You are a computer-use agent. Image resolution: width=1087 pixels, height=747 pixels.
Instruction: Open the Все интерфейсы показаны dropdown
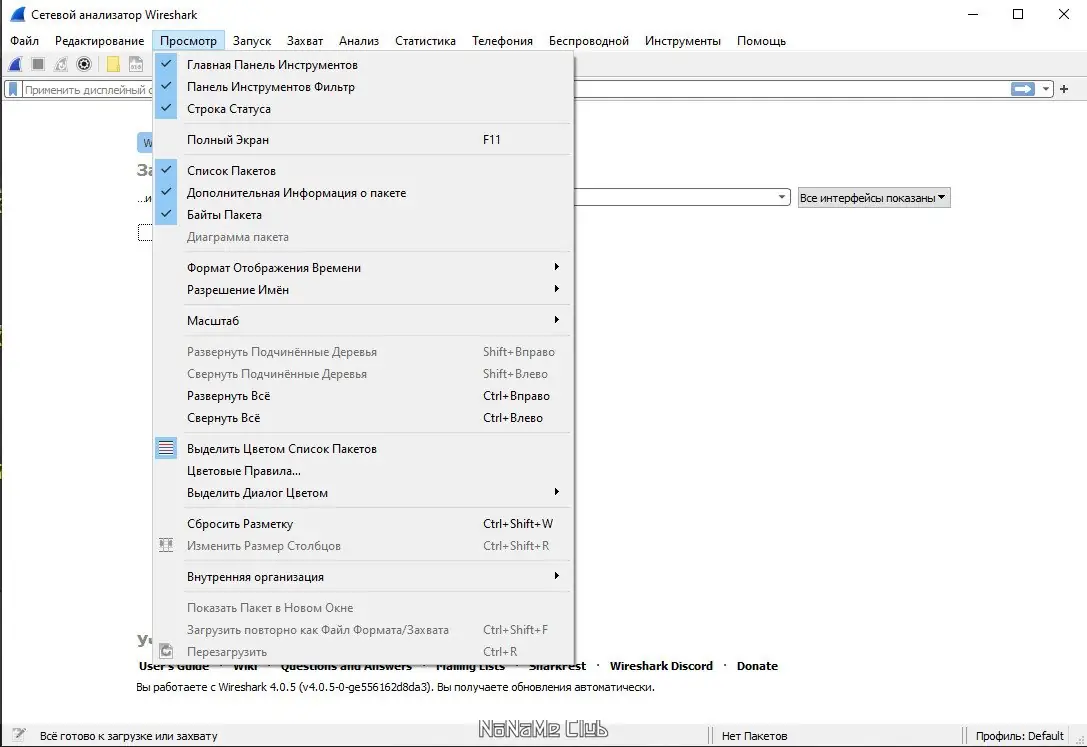pos(873,197)
